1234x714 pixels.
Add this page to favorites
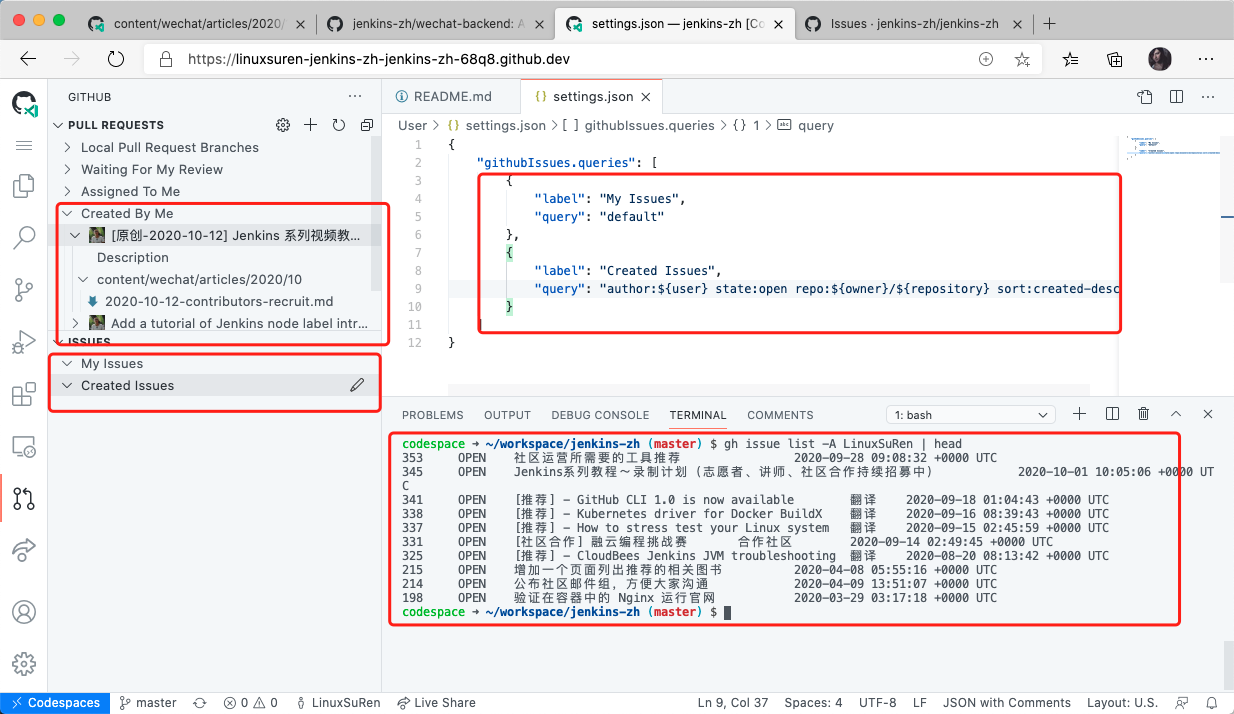point(1022,59)
